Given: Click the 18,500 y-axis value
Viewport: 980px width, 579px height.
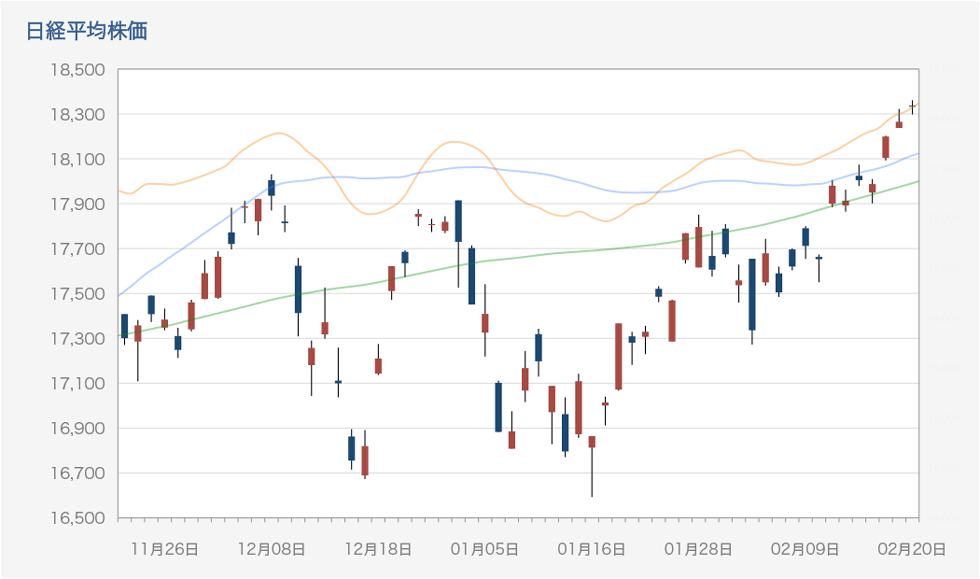Looking at the screenshot, I should tap(77, 71).
